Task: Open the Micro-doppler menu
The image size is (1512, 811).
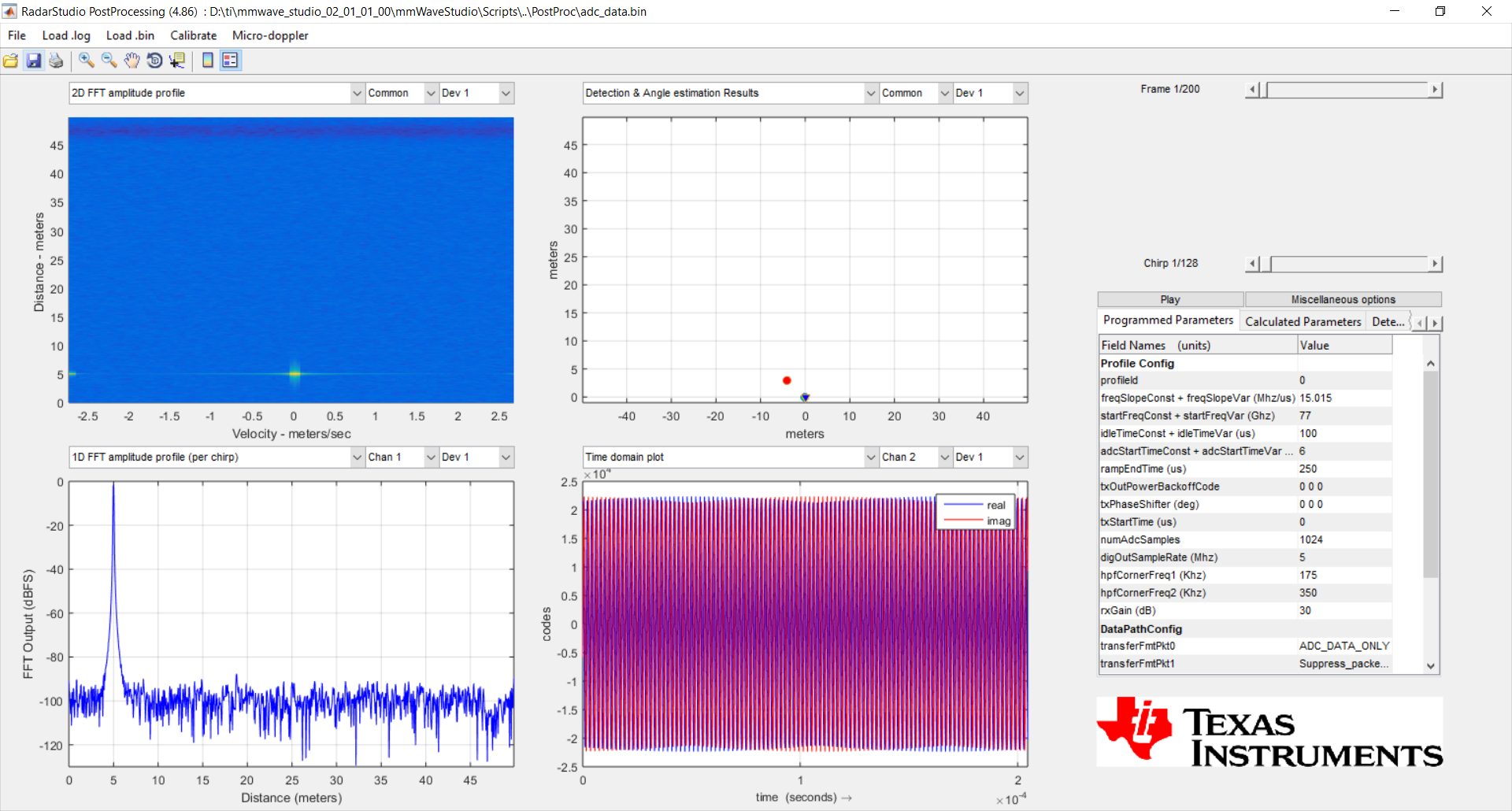Action: pos(270,35)
